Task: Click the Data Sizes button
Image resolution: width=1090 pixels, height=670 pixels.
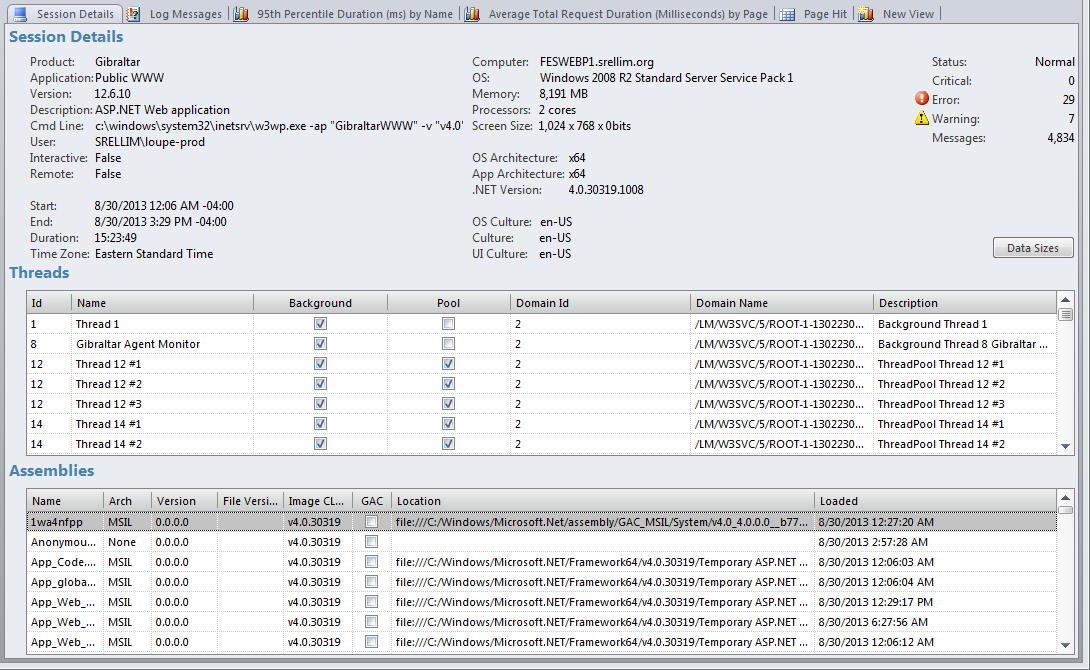Action: click(1033, 247)
